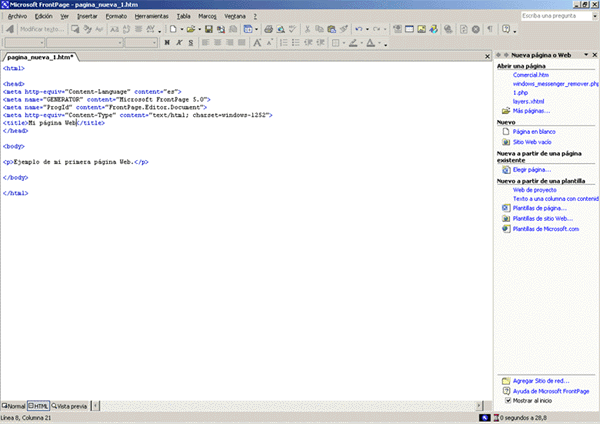Click the Format Painter brush icon
Viewport: 600px width, 424px height.
(x=344, y=29)
